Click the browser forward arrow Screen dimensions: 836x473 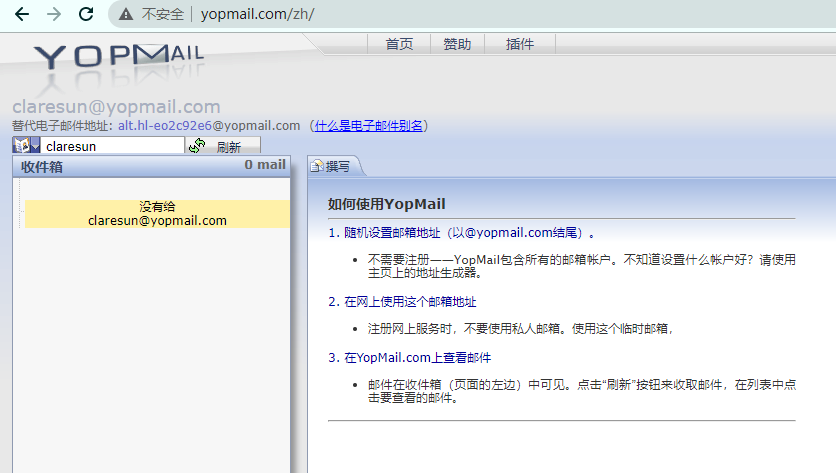(54, 14)
